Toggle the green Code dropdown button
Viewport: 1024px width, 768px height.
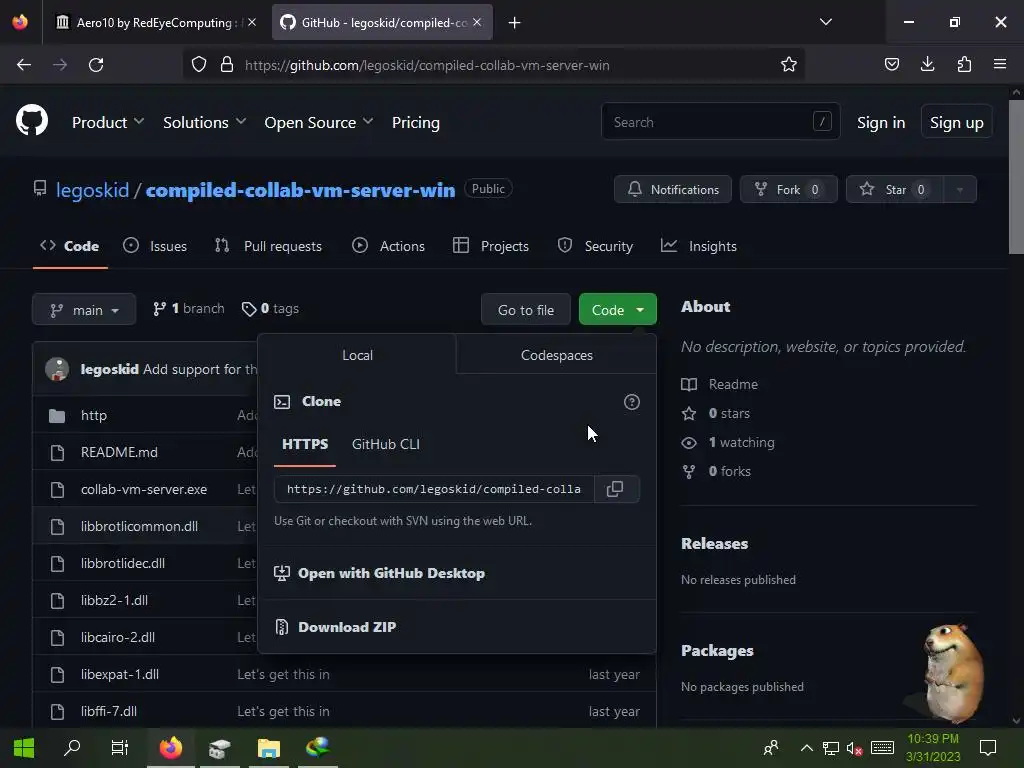coord(617,310)
